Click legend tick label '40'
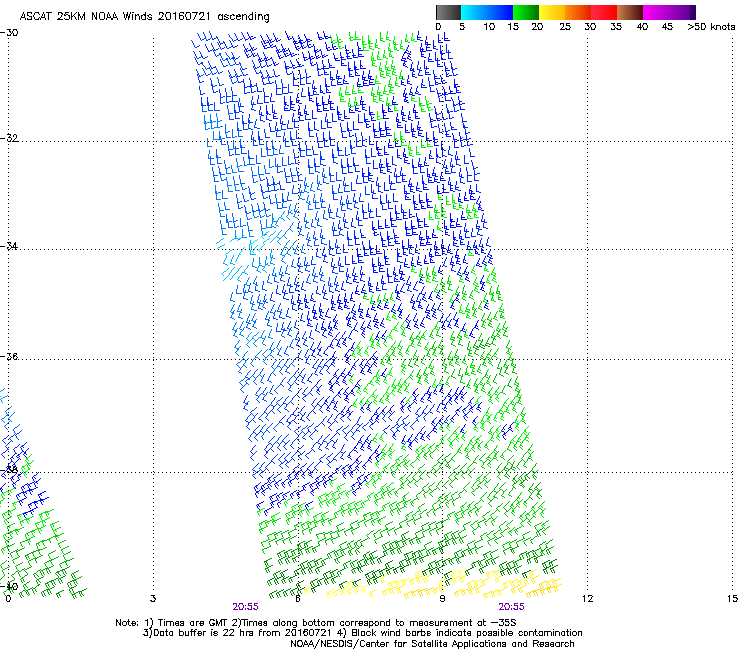 [642, 27]
